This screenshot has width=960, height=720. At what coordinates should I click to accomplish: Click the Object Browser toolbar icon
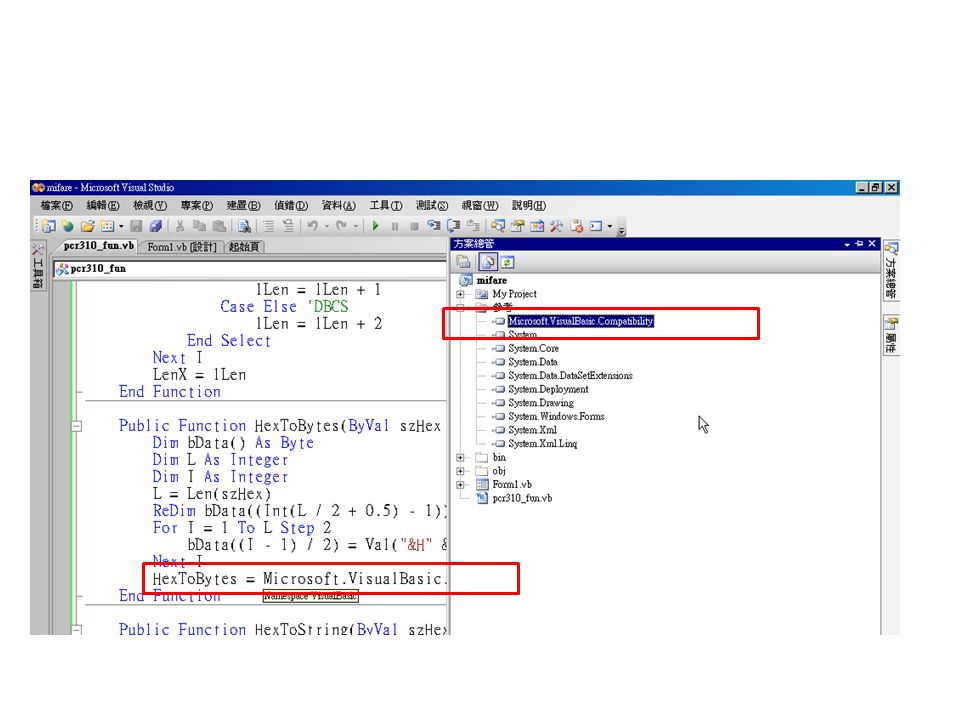coord(537,226)
